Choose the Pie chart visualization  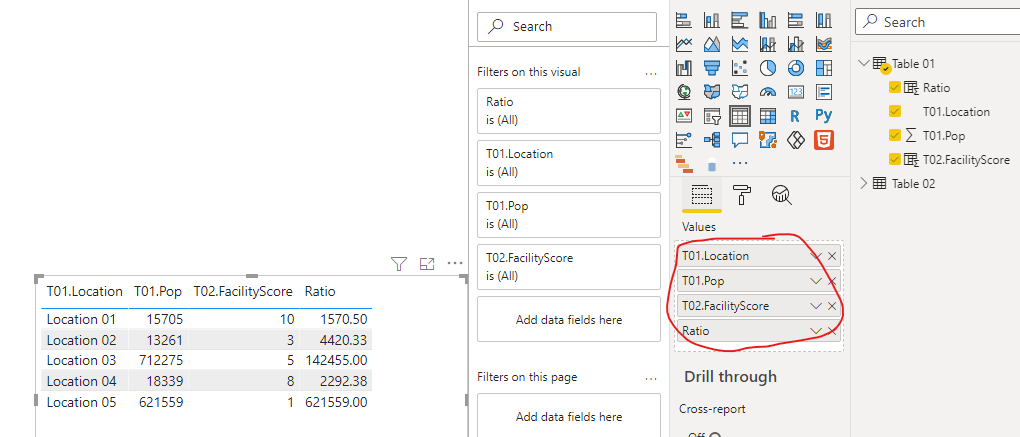click(x=768, y=68)
